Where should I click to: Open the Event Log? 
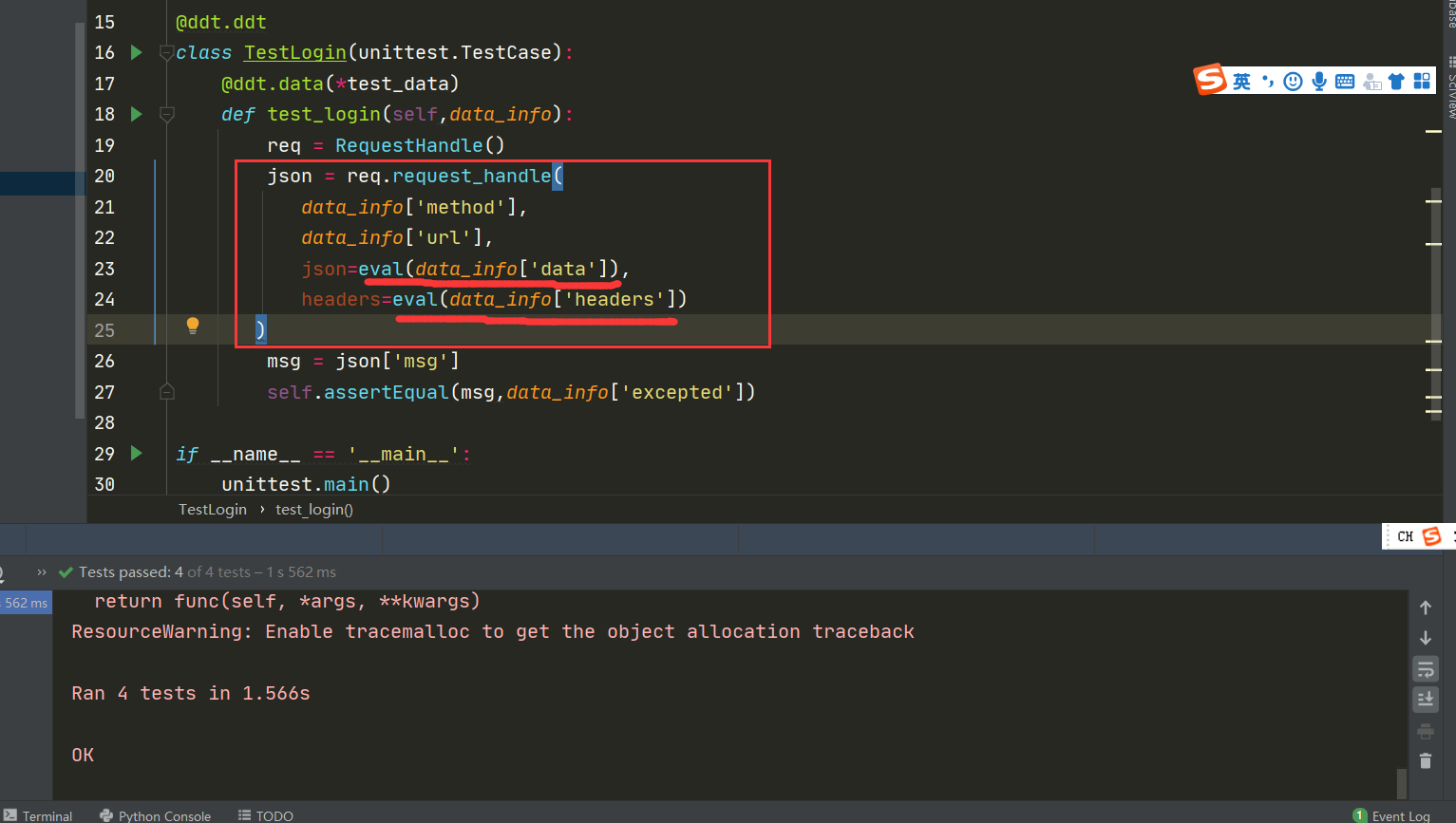1401,815
